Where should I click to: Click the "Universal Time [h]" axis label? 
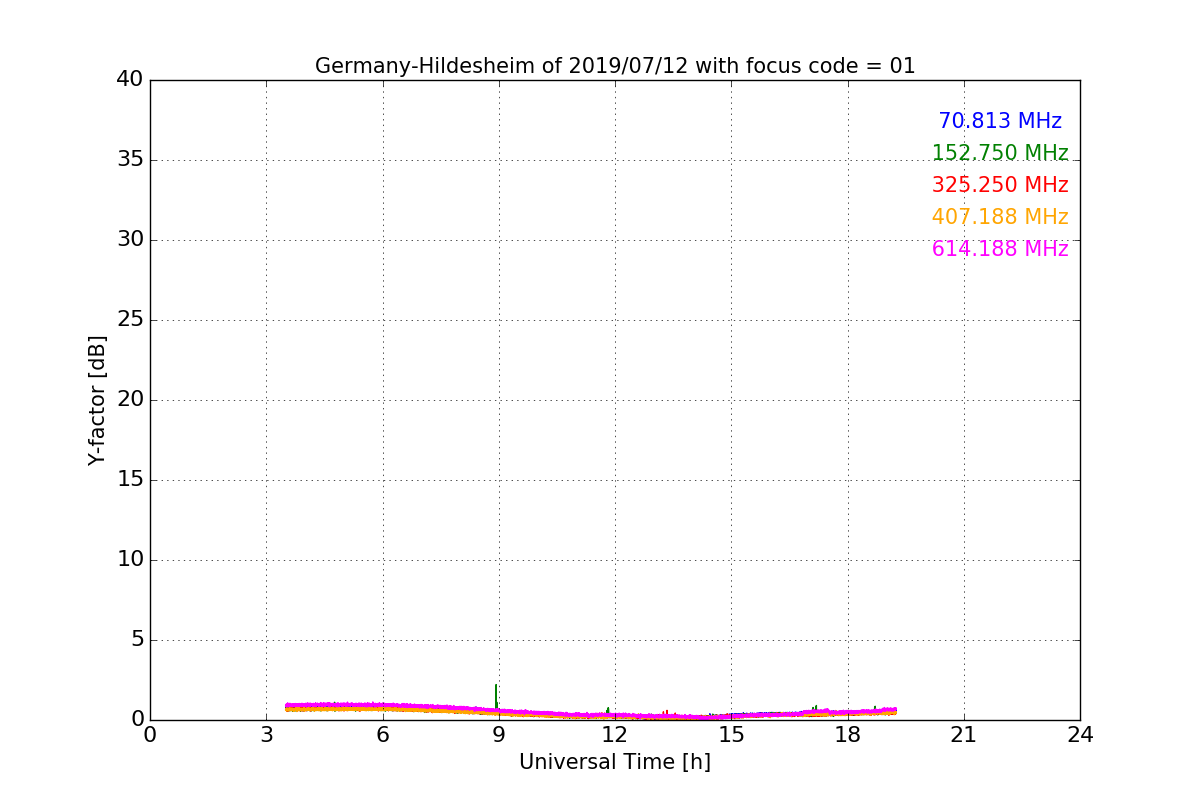coord(615,762)
